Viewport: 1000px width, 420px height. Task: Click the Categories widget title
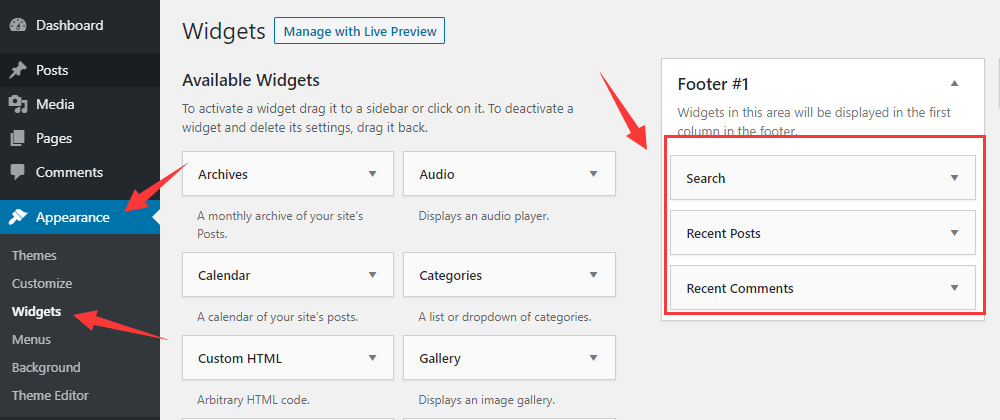coord(450,275)
